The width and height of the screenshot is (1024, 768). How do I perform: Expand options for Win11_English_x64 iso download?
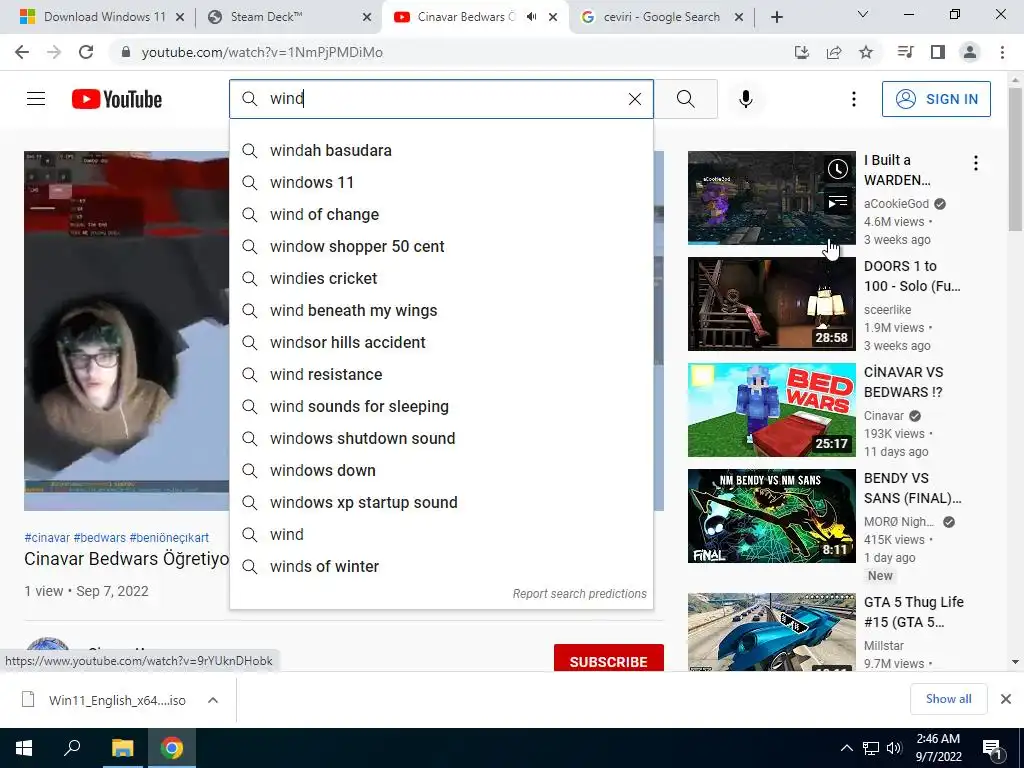coord(212,700)
